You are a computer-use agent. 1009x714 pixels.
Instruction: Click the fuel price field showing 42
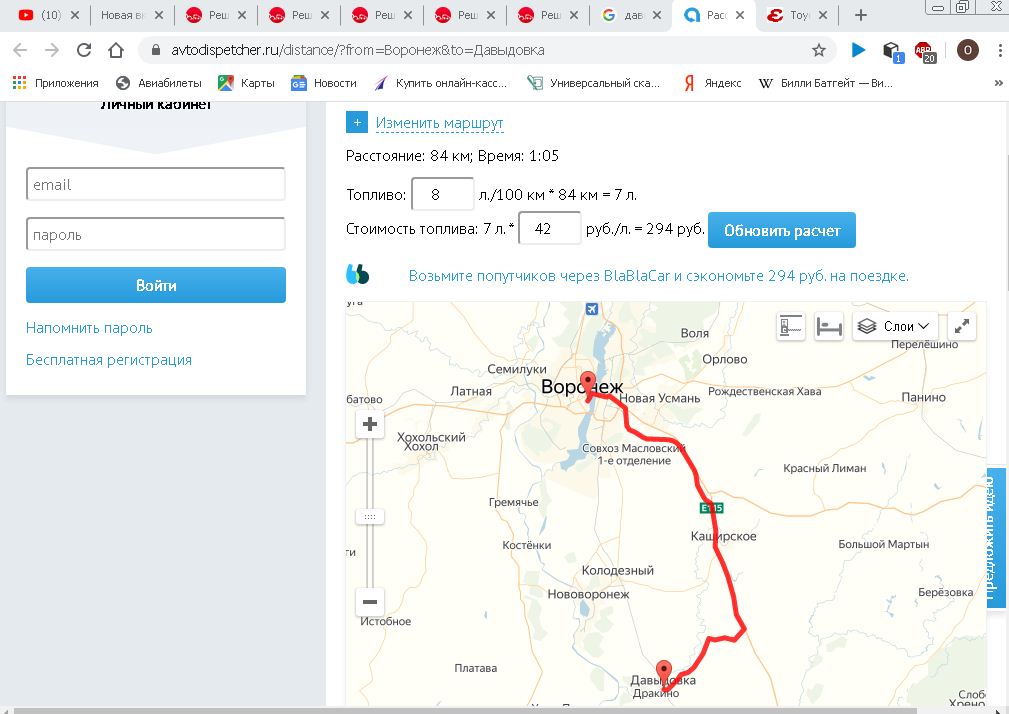[550, 228]
